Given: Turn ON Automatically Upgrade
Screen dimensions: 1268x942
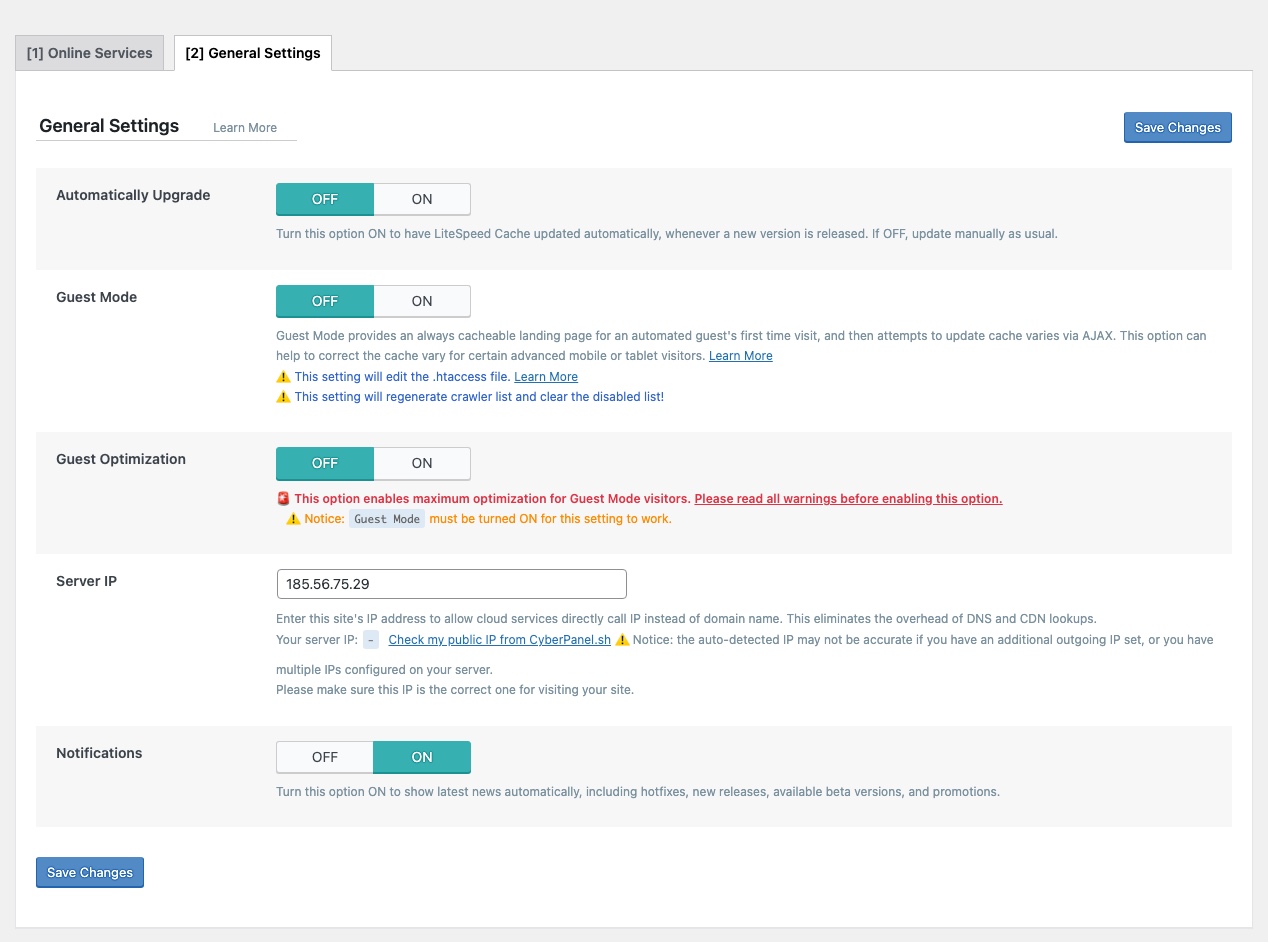Looking at the screenshot, I should (422, 199).
